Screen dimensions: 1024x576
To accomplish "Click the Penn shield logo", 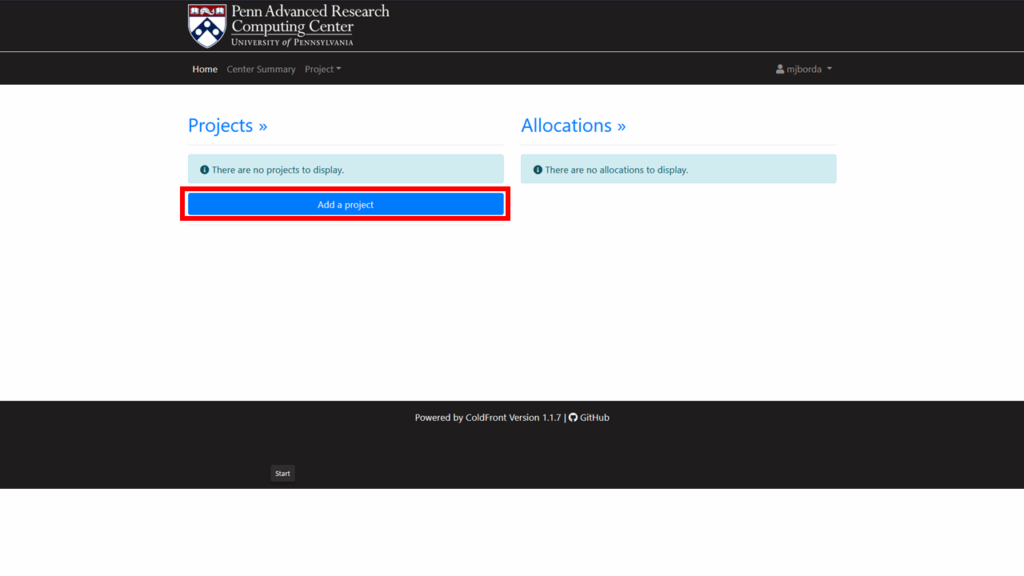I will (207, 26).
